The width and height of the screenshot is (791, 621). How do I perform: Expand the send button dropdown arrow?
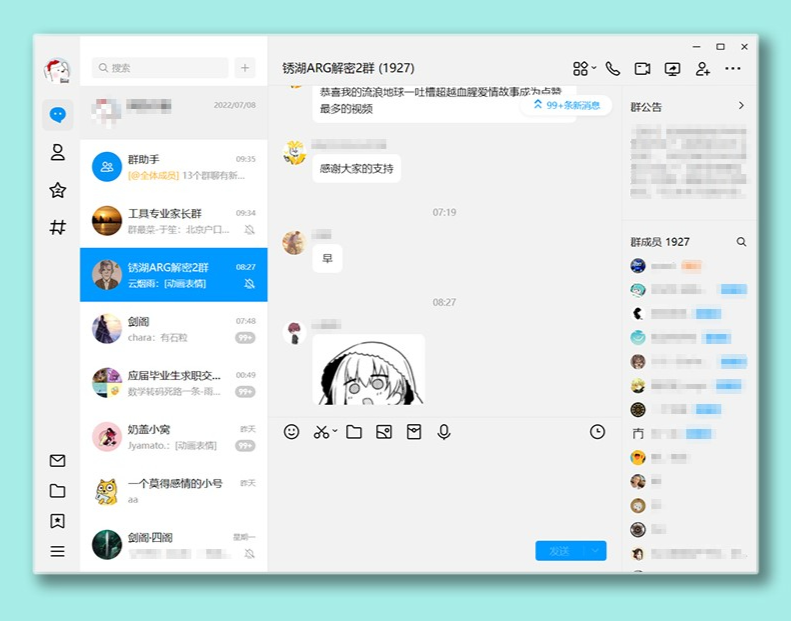pos(595,551)
